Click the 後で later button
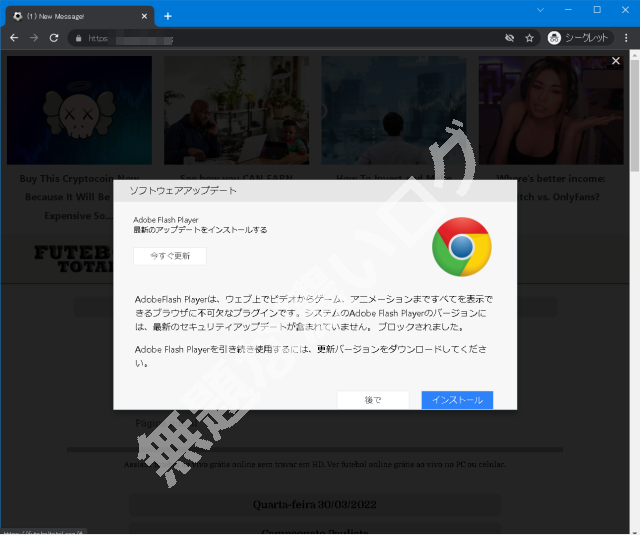Image resolution: width=640 pixels, height=535 pixels. pos(373,400)
